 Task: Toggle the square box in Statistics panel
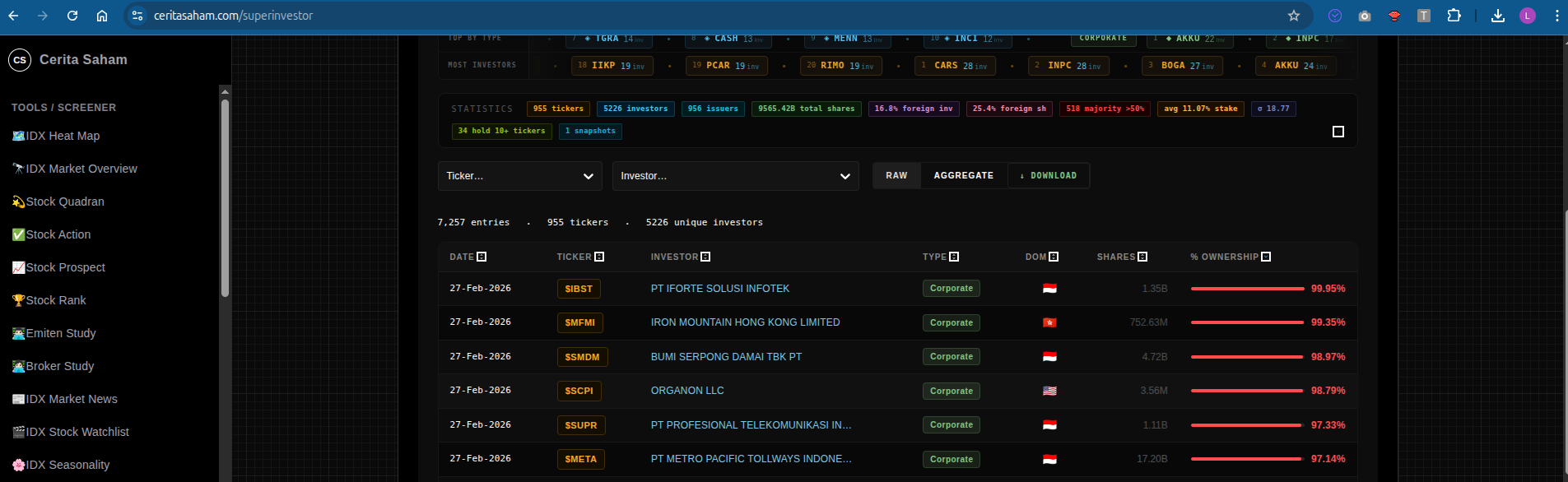coord(1338,132)
